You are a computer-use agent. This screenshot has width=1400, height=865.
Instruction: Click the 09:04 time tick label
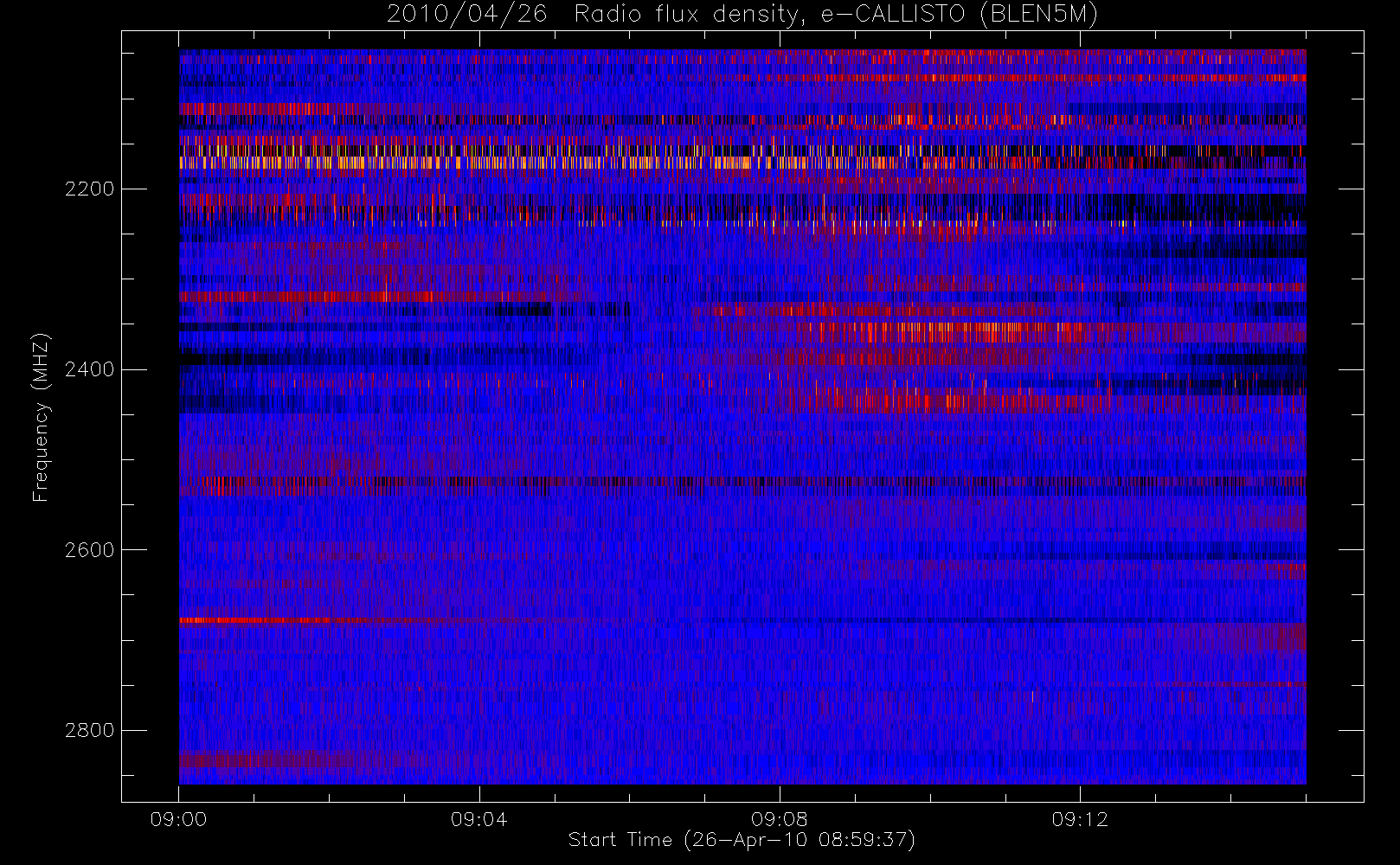point(478,819)
